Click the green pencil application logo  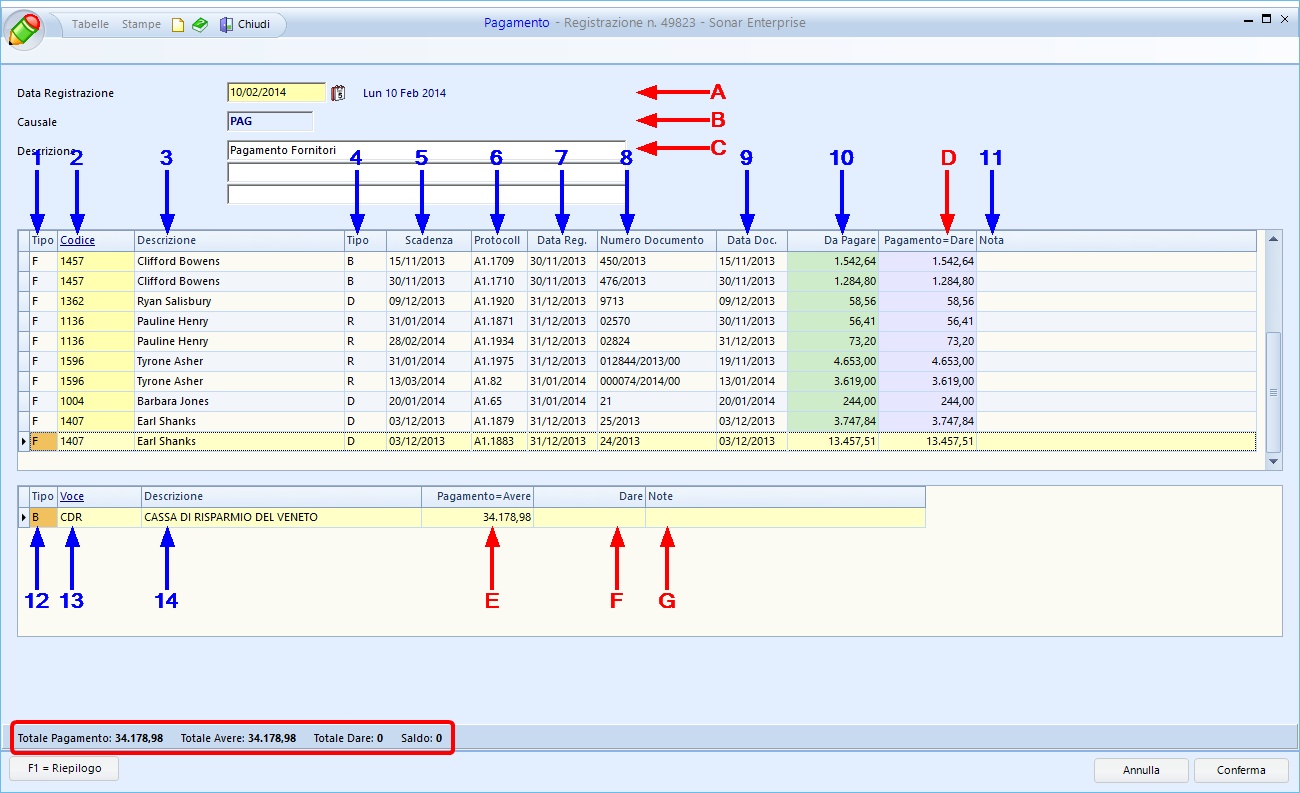point(25,29)
